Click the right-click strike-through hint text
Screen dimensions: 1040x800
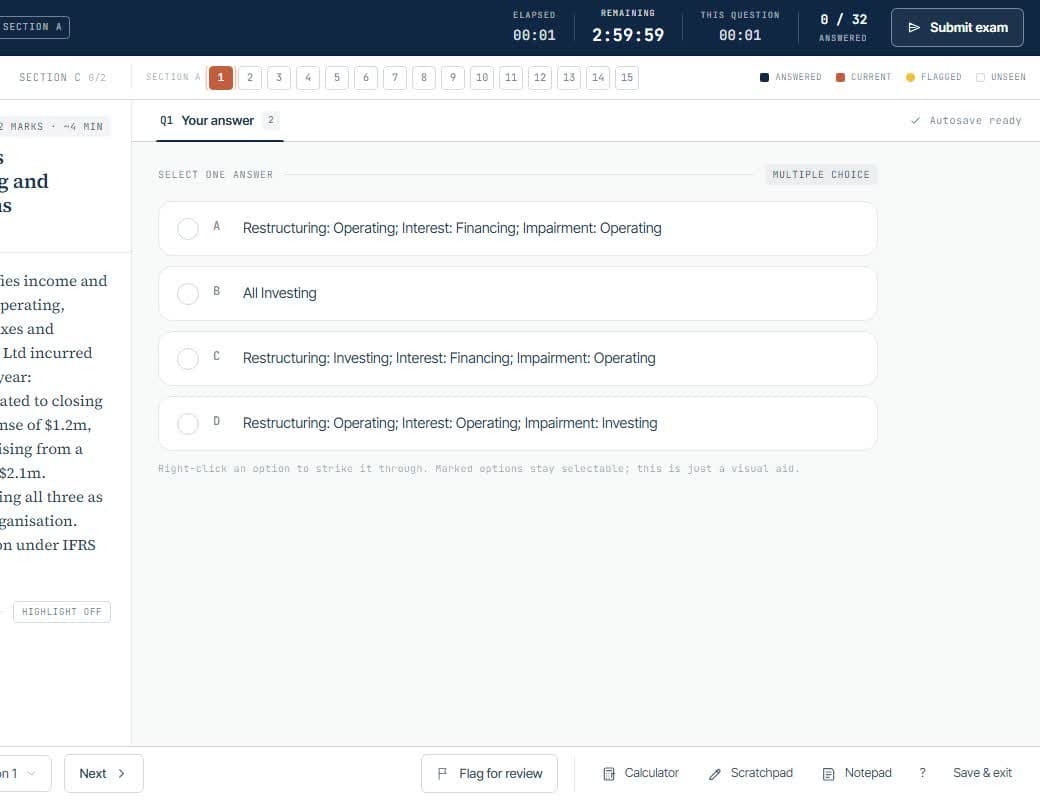pyautogui.click(x=479, y=468)
